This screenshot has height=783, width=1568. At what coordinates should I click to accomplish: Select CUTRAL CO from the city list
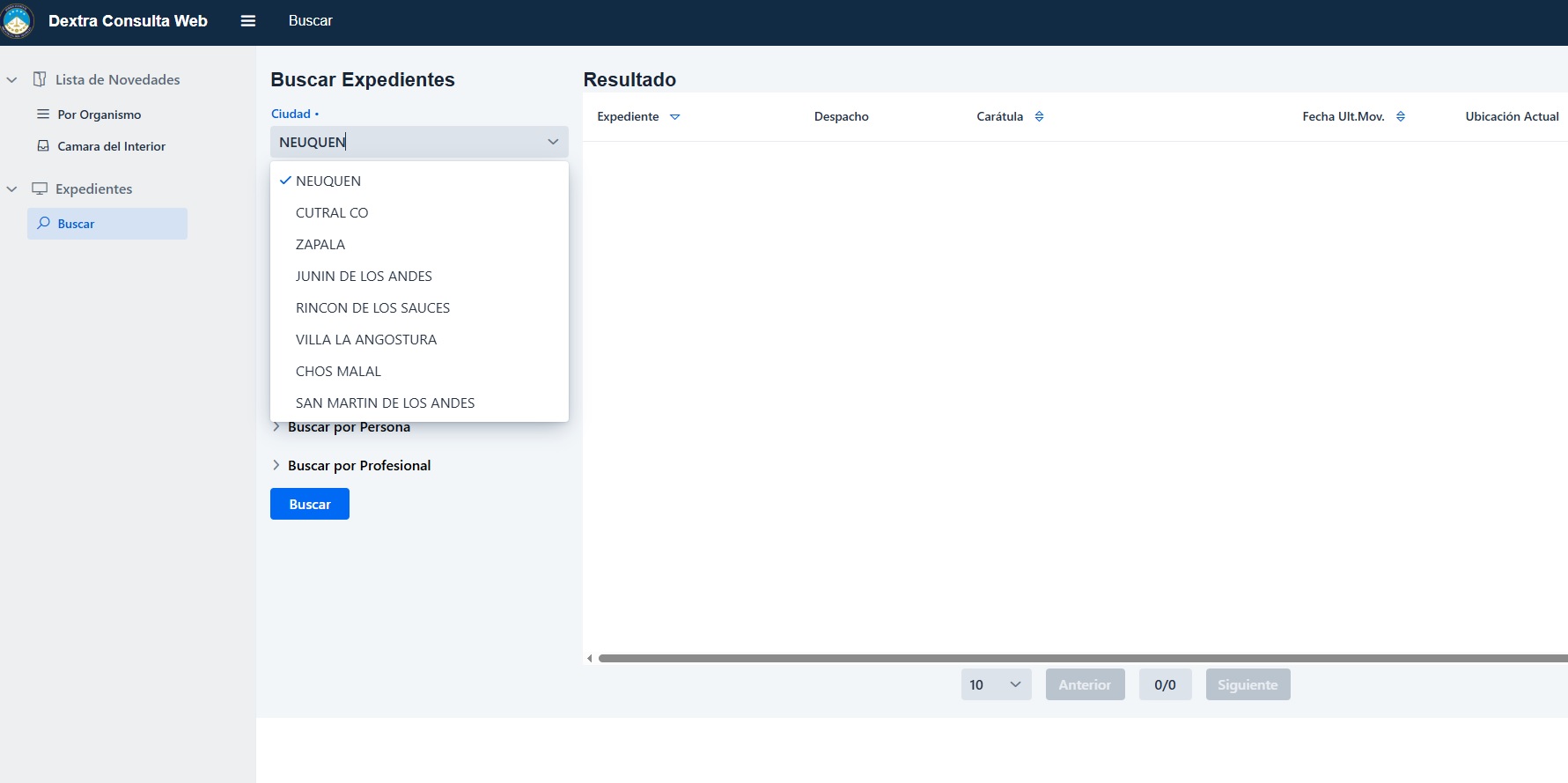click(332, 213)
